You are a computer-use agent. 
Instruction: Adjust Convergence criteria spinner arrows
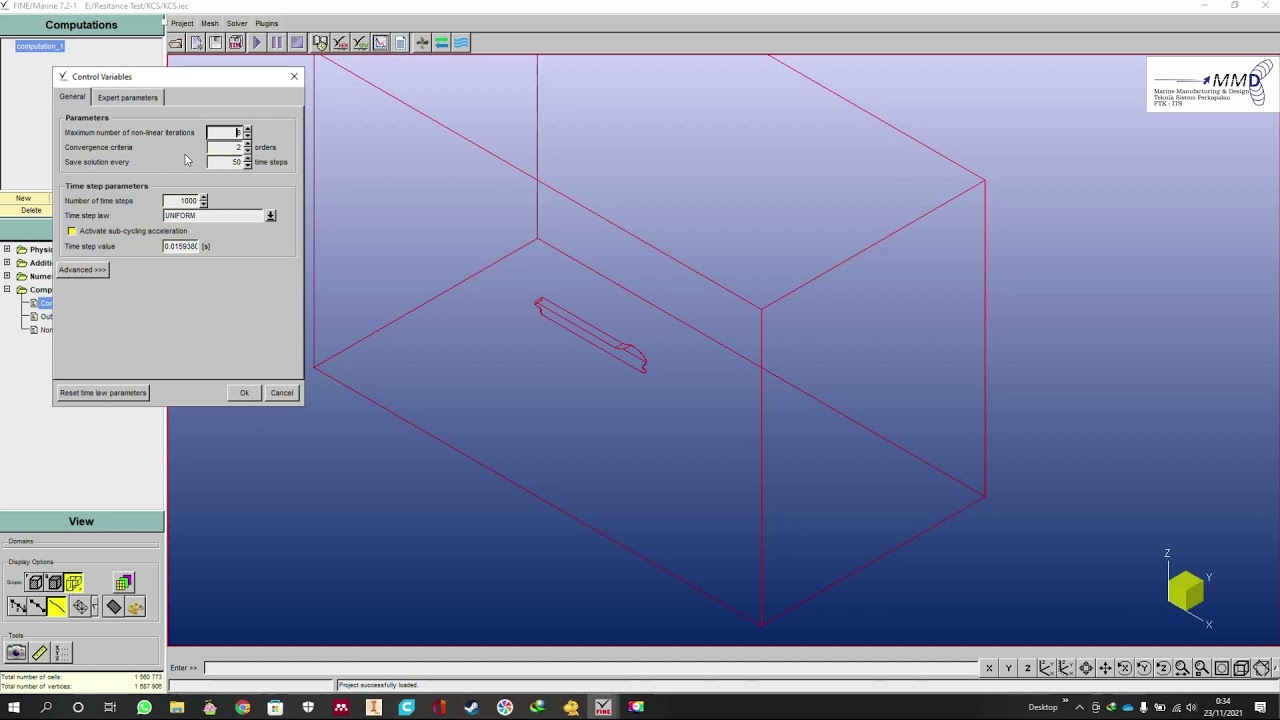tap(247, 147)
